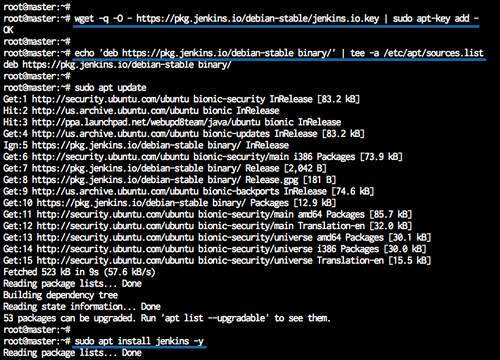The height and width of the screenshot is (360, 500).
Task: Click the Get:10 jenkins Packages [12.9 kB] line
Action: click(x=169, y=203)
